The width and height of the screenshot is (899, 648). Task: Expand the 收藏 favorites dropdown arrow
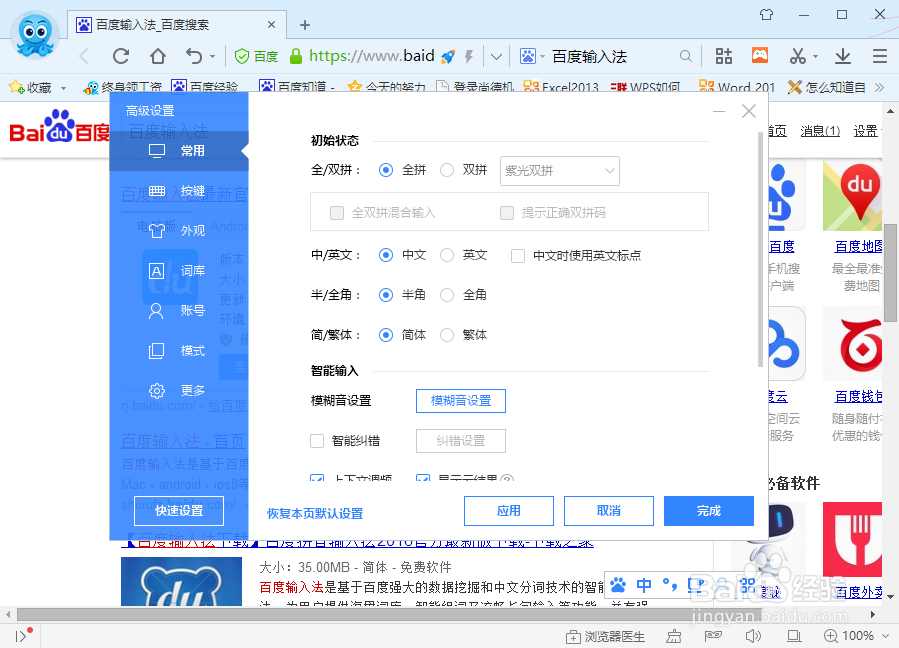coord(64,88)
